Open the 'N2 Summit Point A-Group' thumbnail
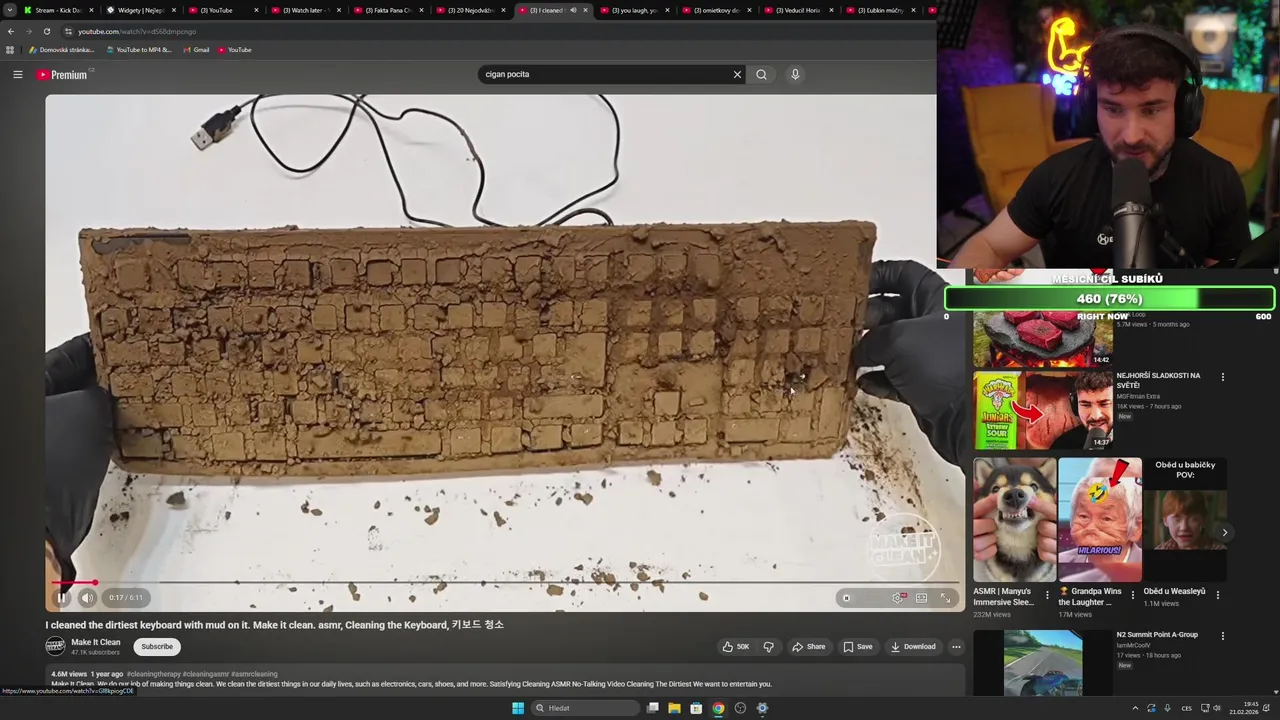This screenshot has height=720, width=1280. click(1043, 662)
